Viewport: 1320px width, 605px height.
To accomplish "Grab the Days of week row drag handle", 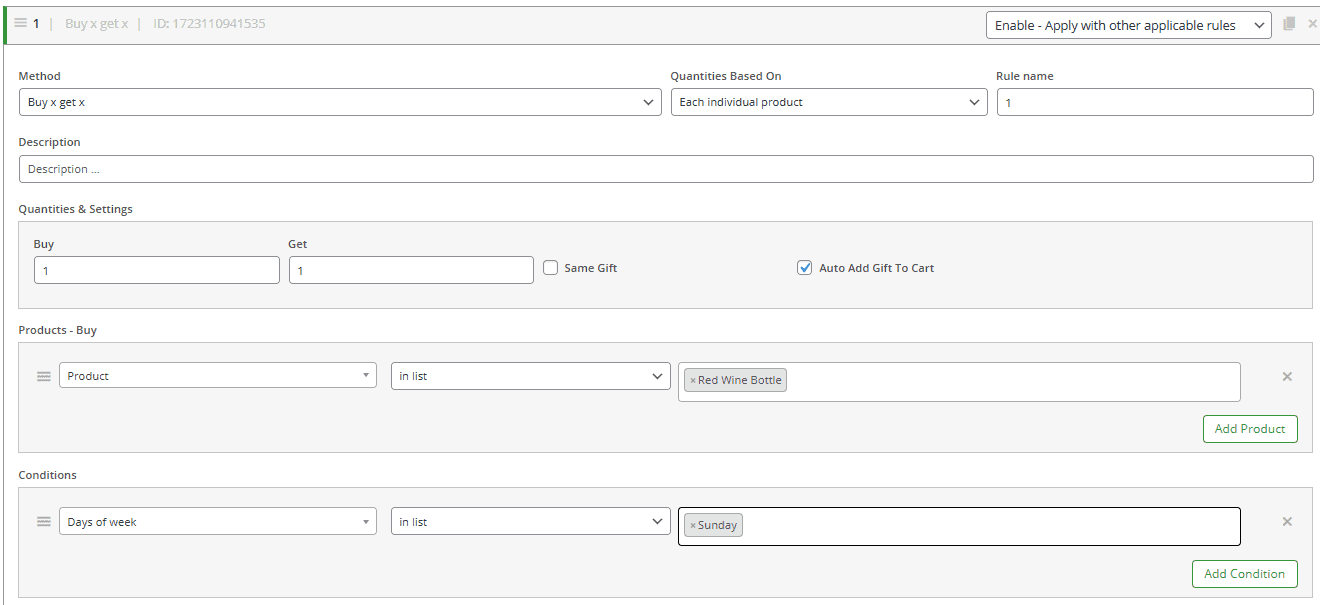I will [x=44, y=522].
